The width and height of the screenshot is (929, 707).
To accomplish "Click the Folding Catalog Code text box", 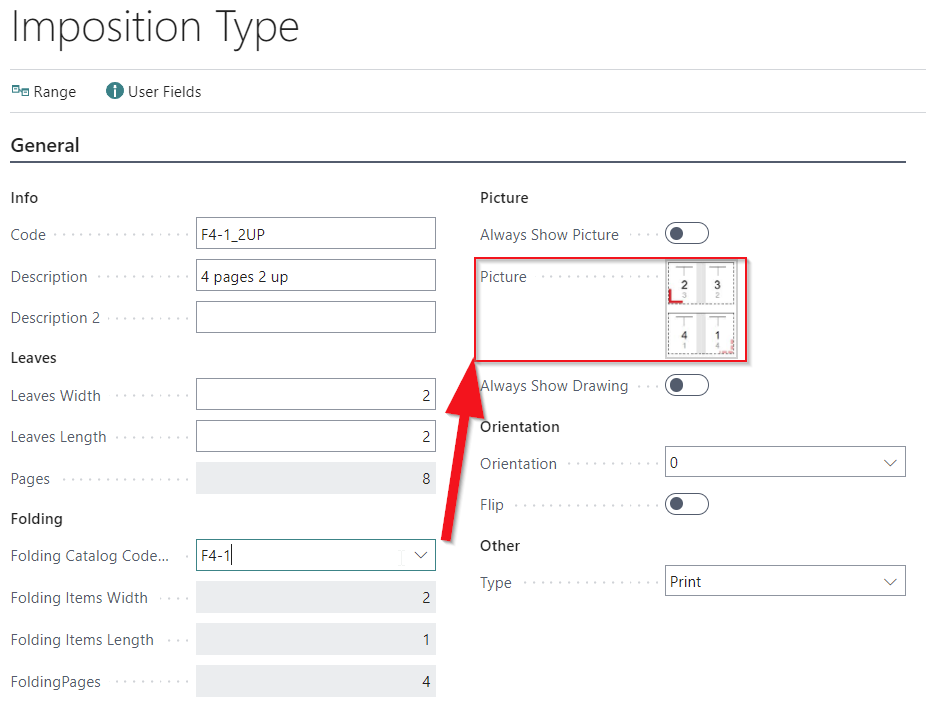I will pos(300,555).
